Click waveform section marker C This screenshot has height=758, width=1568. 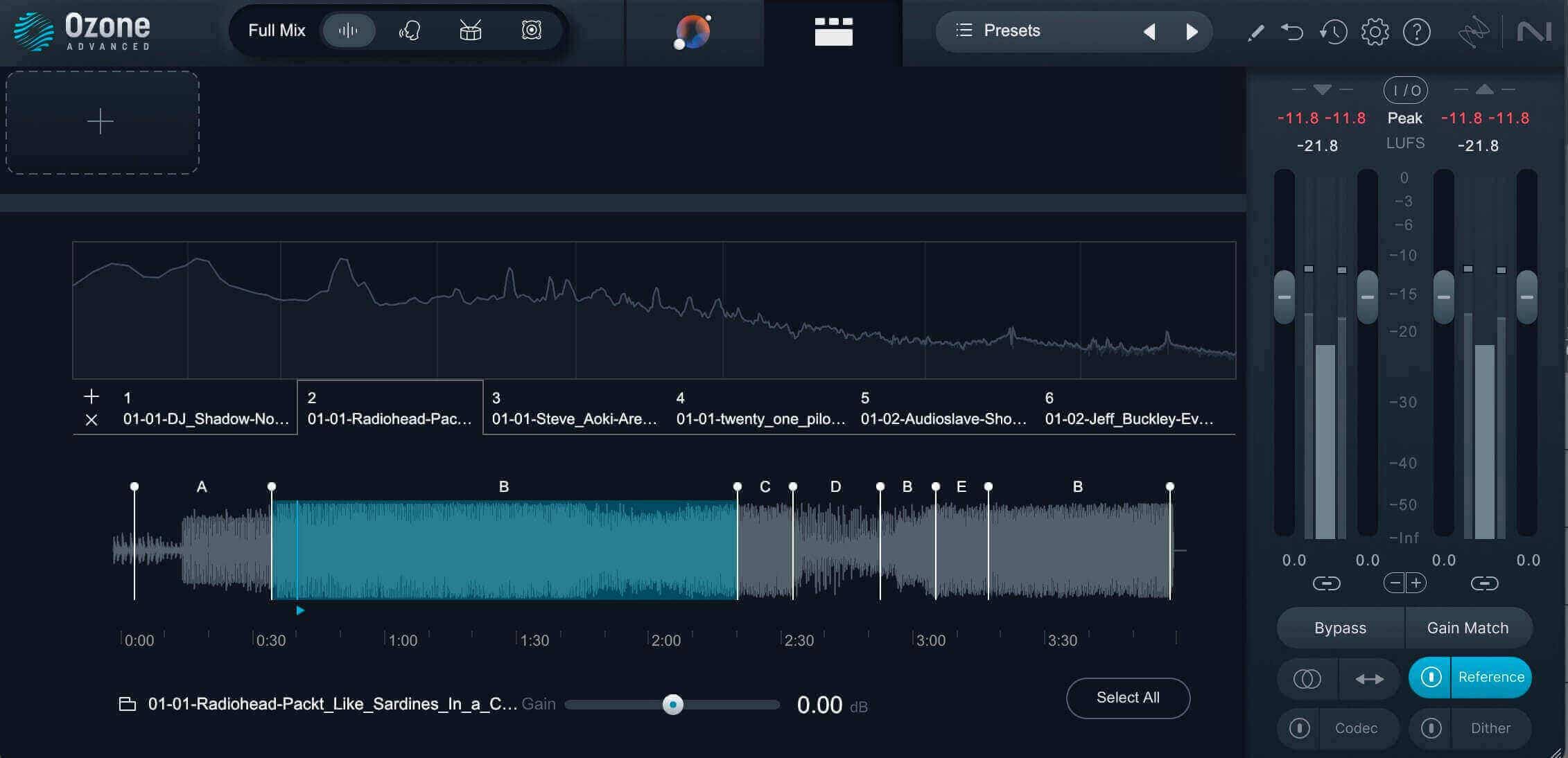tap(765, 487)
